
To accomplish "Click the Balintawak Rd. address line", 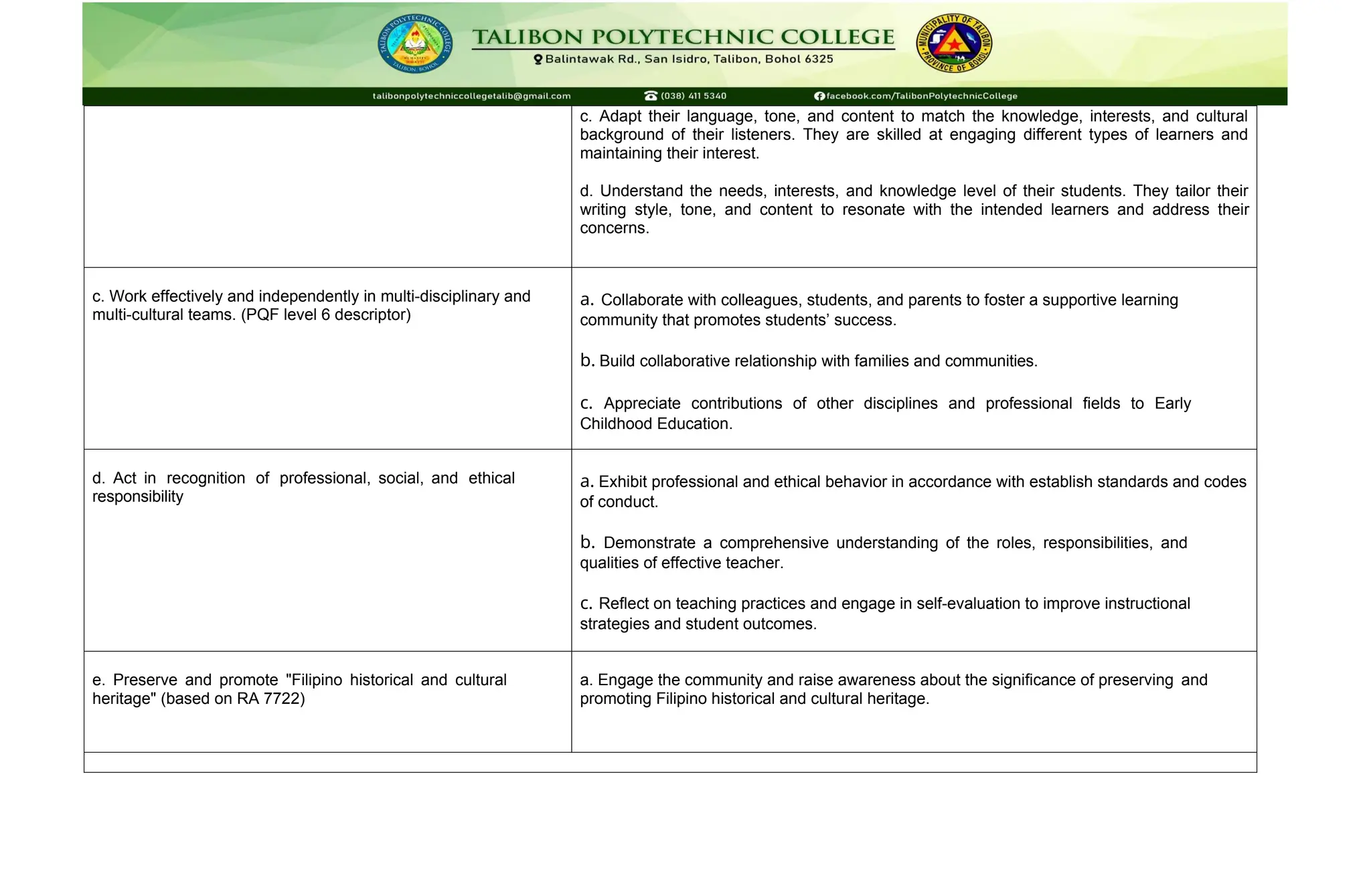I will pyautogui.click(x=689, y=59).
